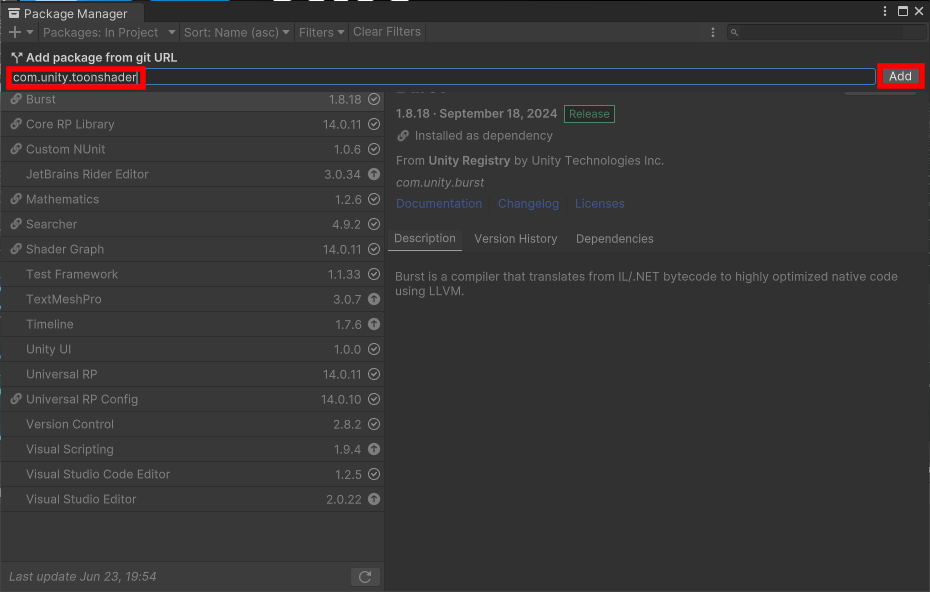The width and height of the screenshot is (930, 592).
Task: Click the installed checkmark icon for Universal RP
Action: point(374,374)
